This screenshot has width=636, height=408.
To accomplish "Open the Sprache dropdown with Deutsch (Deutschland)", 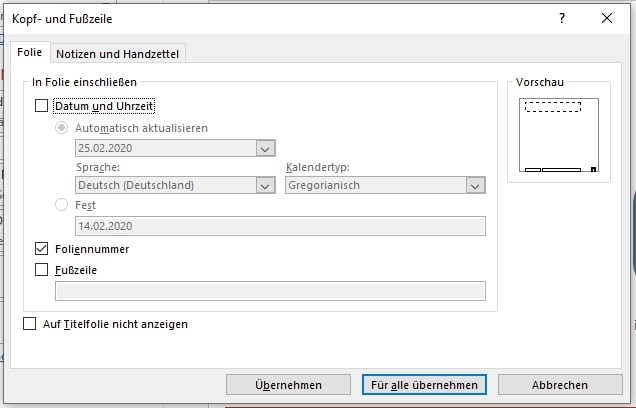I will (265, 185).
